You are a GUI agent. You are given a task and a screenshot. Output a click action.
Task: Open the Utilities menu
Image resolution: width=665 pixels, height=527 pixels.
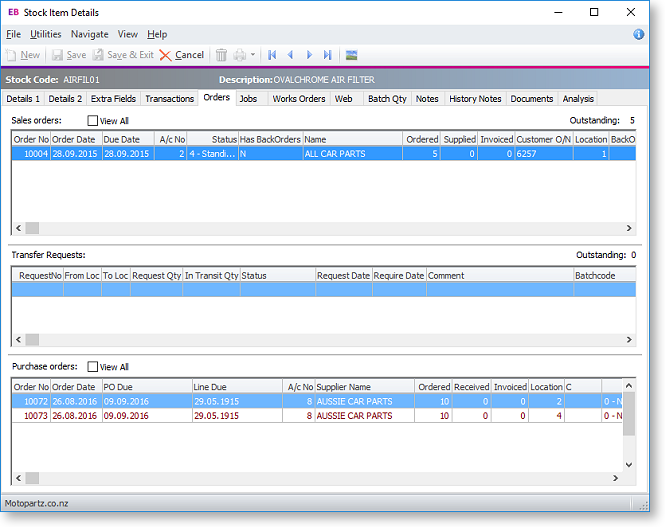(46, 34)
